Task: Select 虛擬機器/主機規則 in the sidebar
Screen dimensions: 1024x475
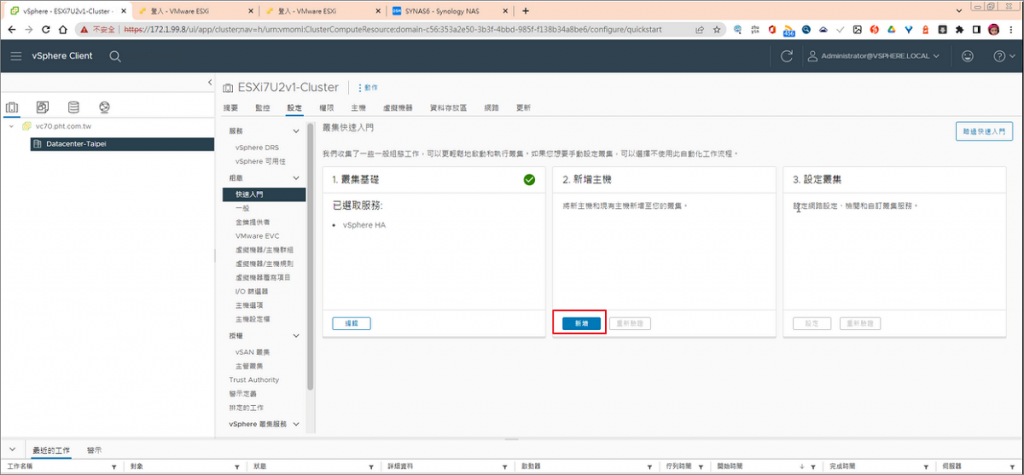Action: (264, 264)
